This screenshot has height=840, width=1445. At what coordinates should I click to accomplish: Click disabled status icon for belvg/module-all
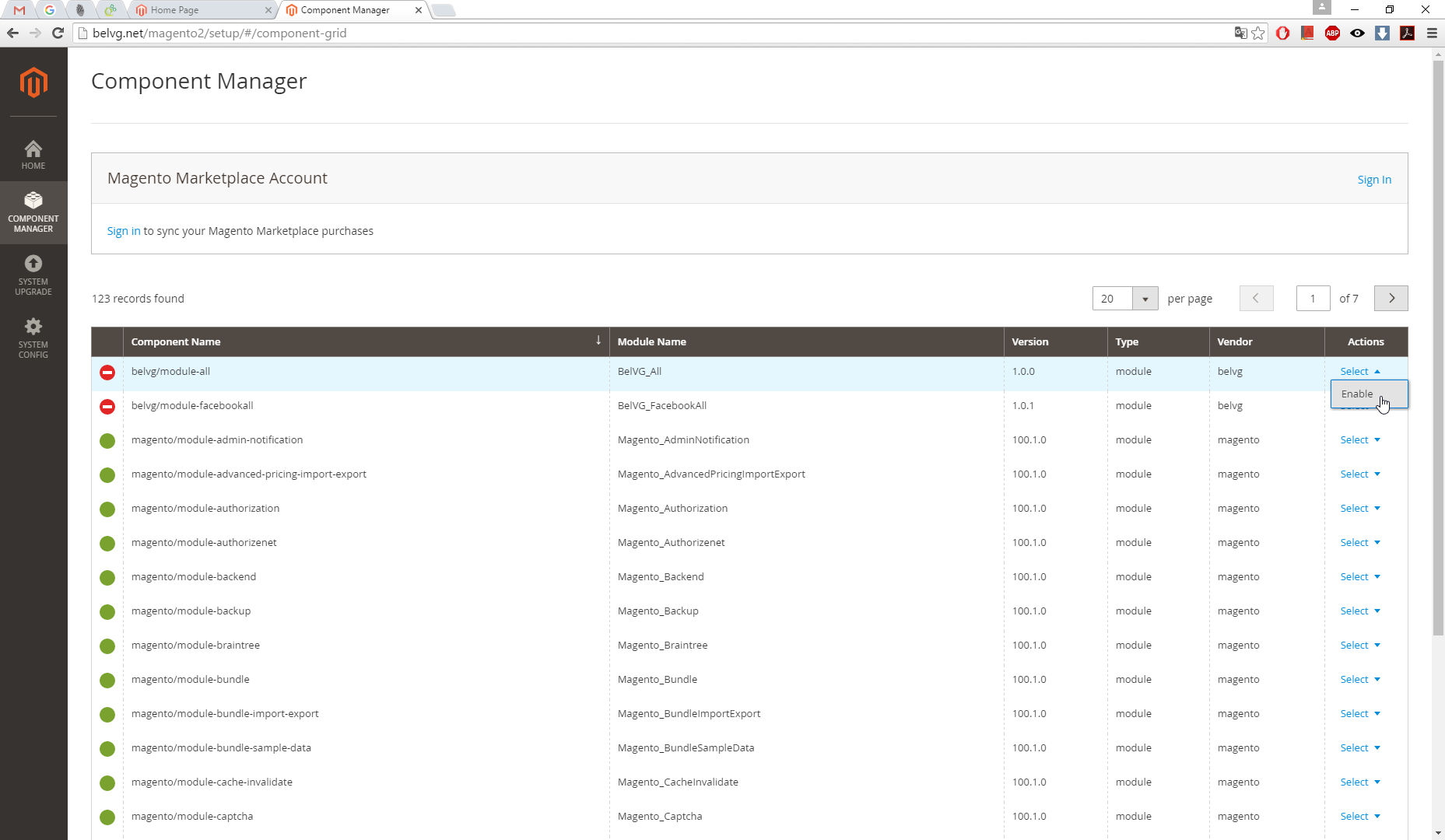pos(107,373)
